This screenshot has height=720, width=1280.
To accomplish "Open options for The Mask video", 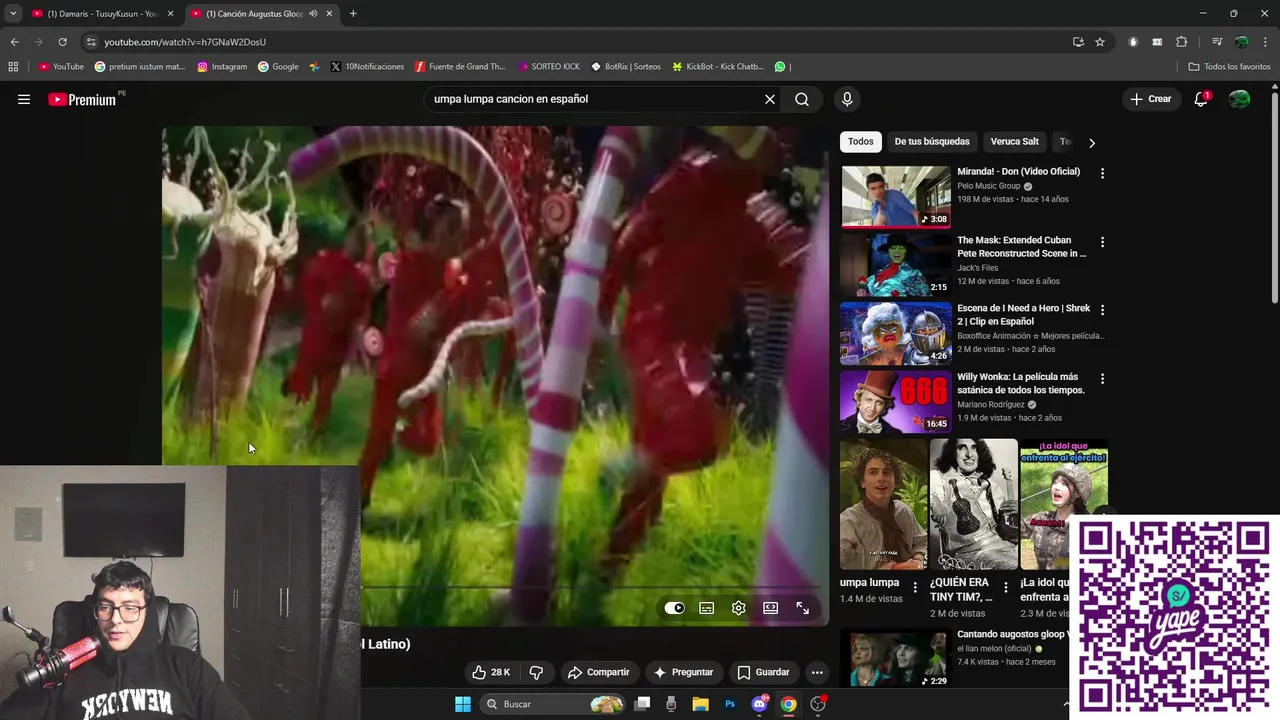I will coord(1102,243).
